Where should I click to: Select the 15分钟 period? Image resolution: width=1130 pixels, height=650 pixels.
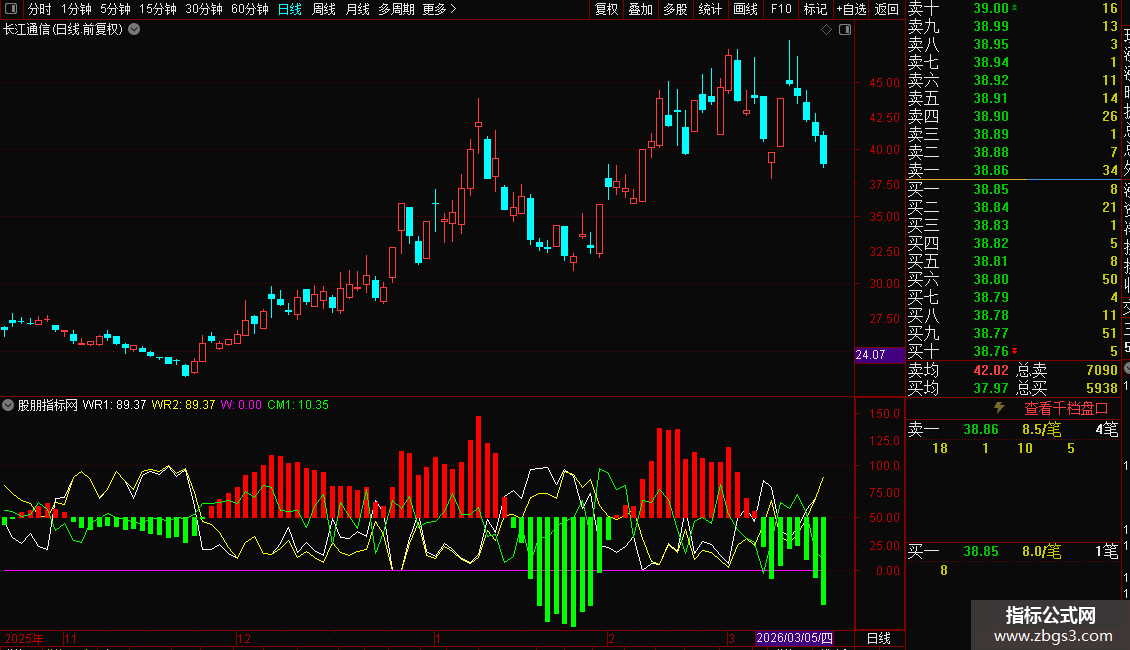click(x=158, y=9)
